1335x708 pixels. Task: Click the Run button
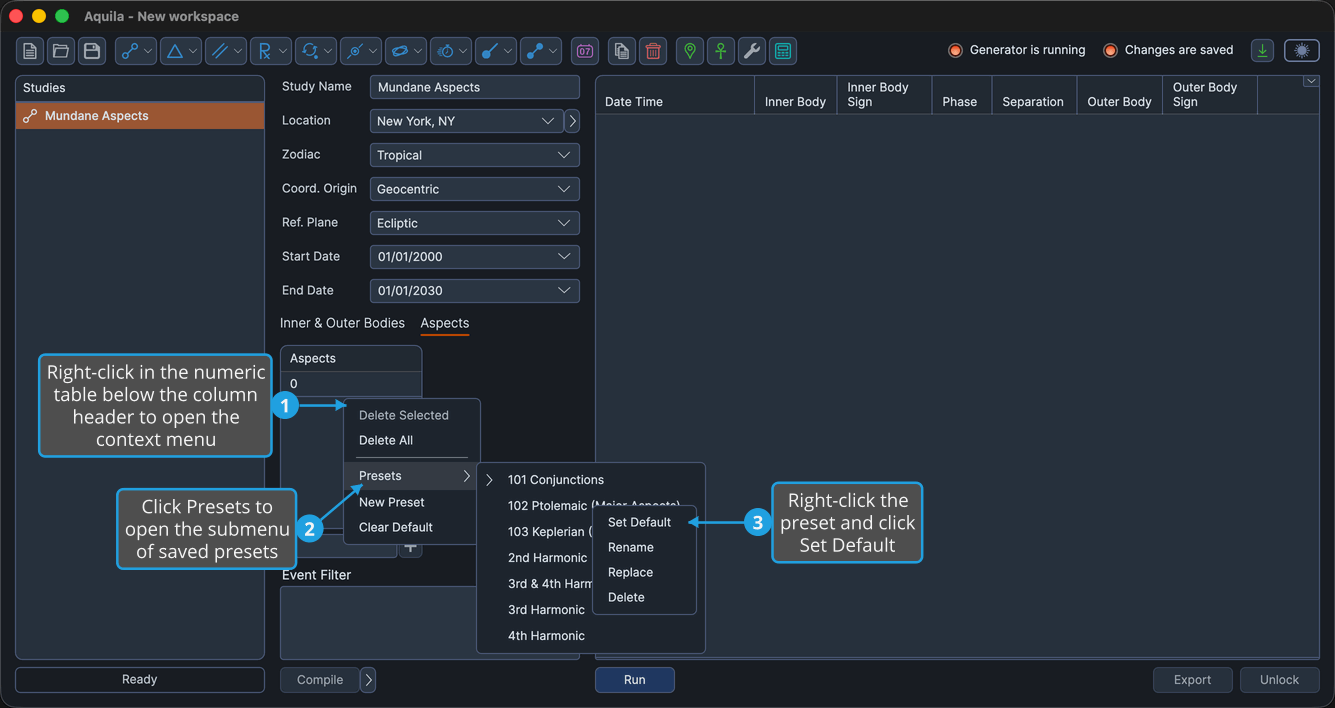(635, 680)
